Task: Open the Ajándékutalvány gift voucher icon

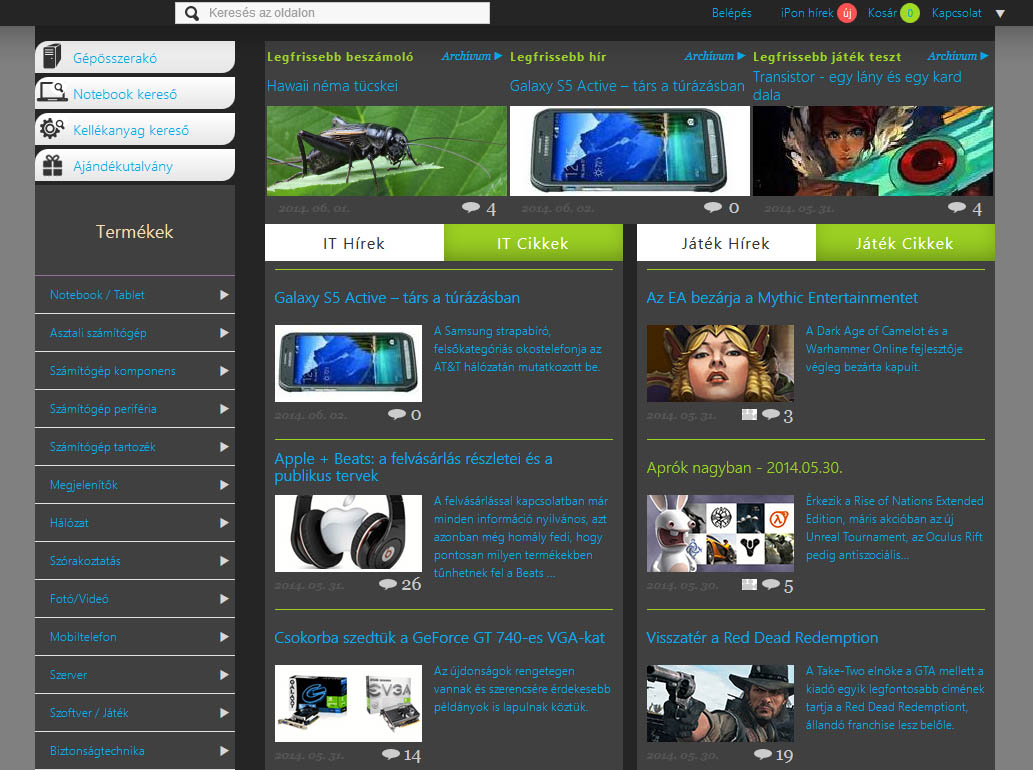Action: 51,165
